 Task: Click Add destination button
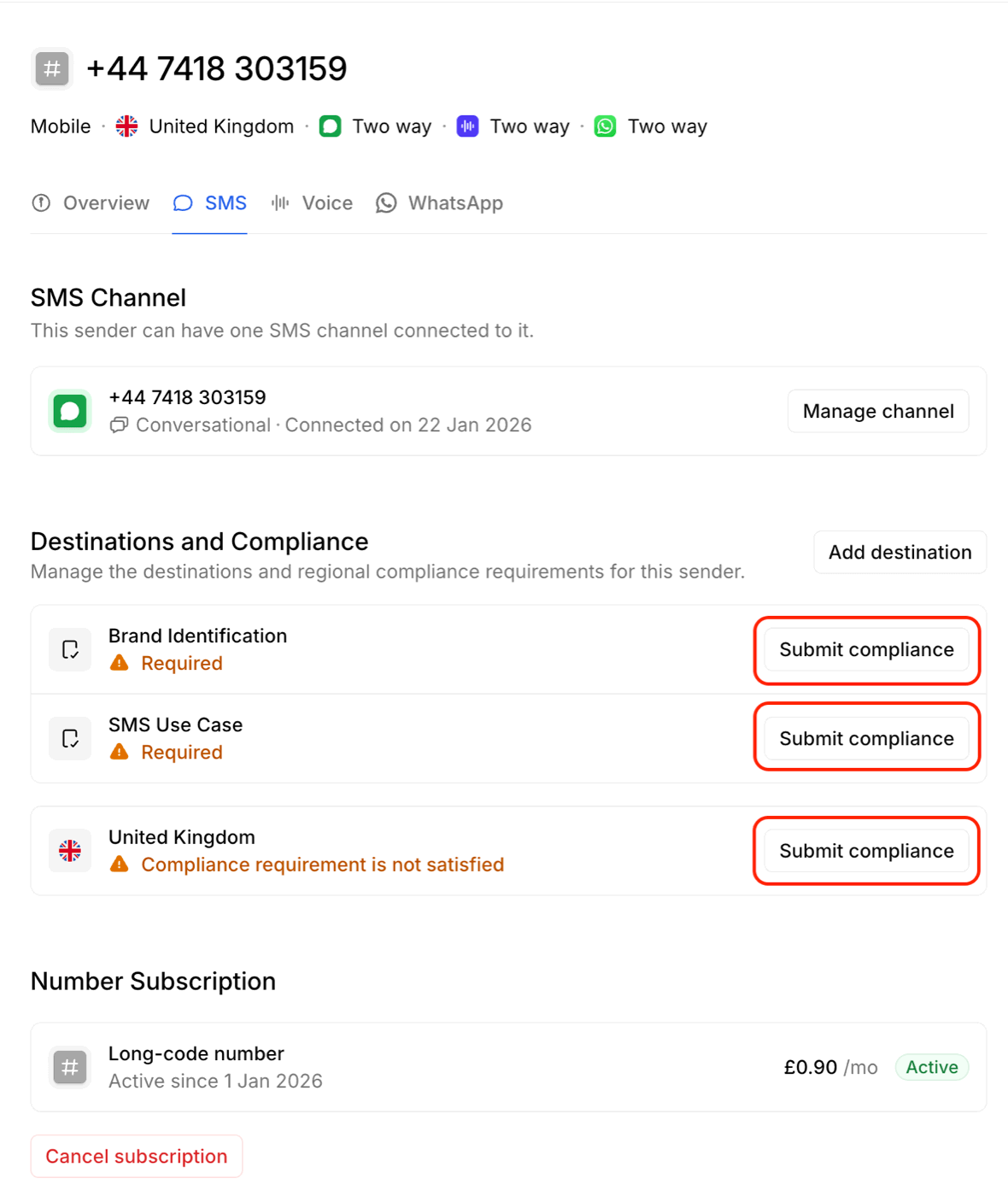pyautogui.click(x=900, y=552)
